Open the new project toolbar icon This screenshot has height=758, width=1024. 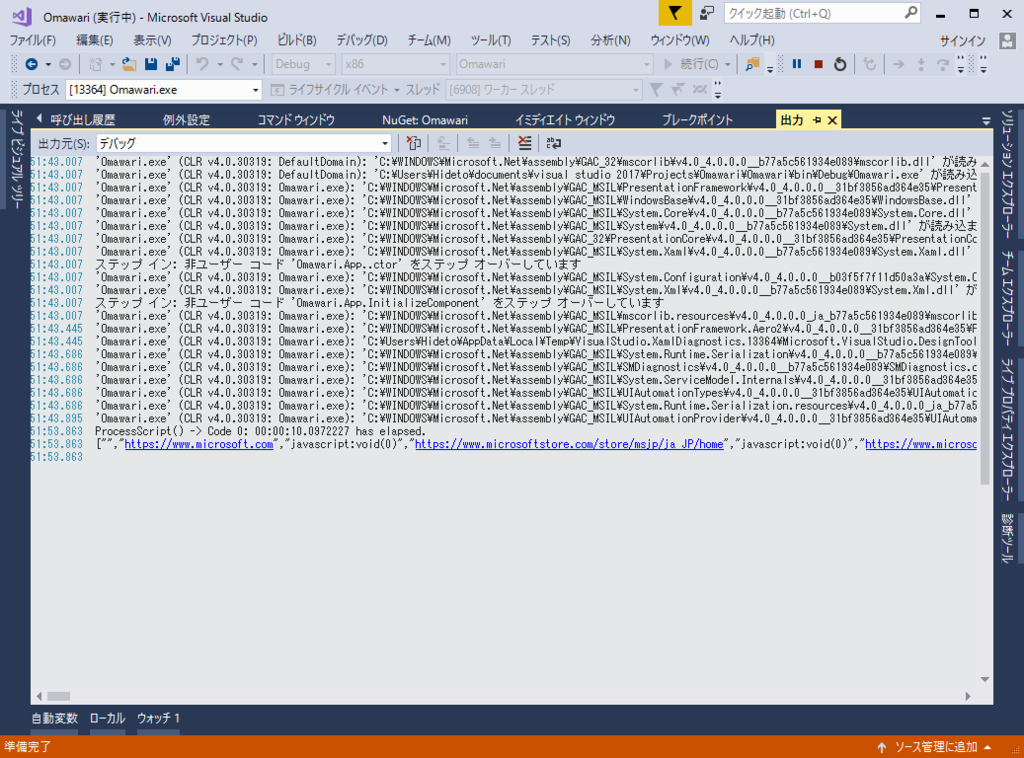95,64
